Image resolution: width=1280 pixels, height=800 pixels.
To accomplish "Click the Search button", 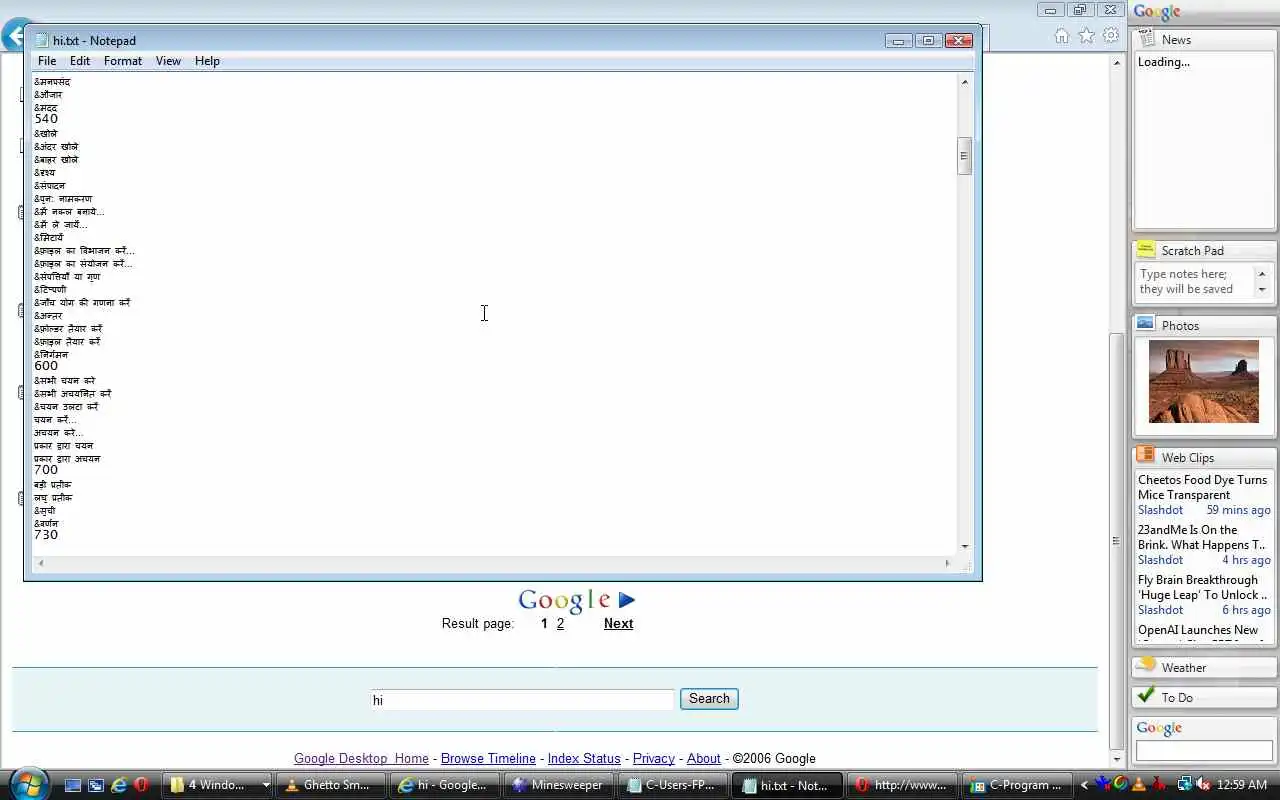I will (x=709, y=699).
